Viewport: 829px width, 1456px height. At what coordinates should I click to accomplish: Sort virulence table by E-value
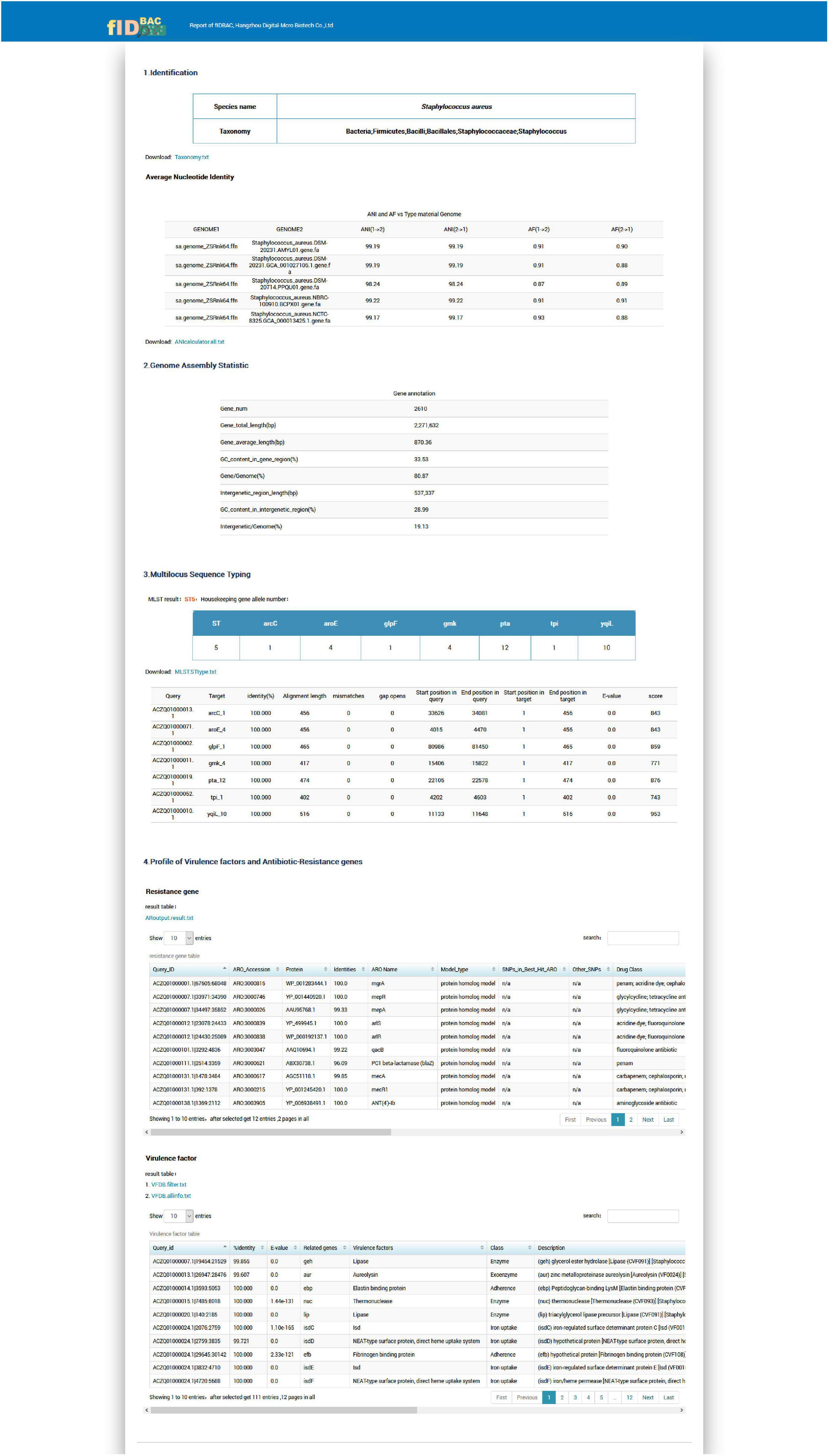pos(283,1248)
